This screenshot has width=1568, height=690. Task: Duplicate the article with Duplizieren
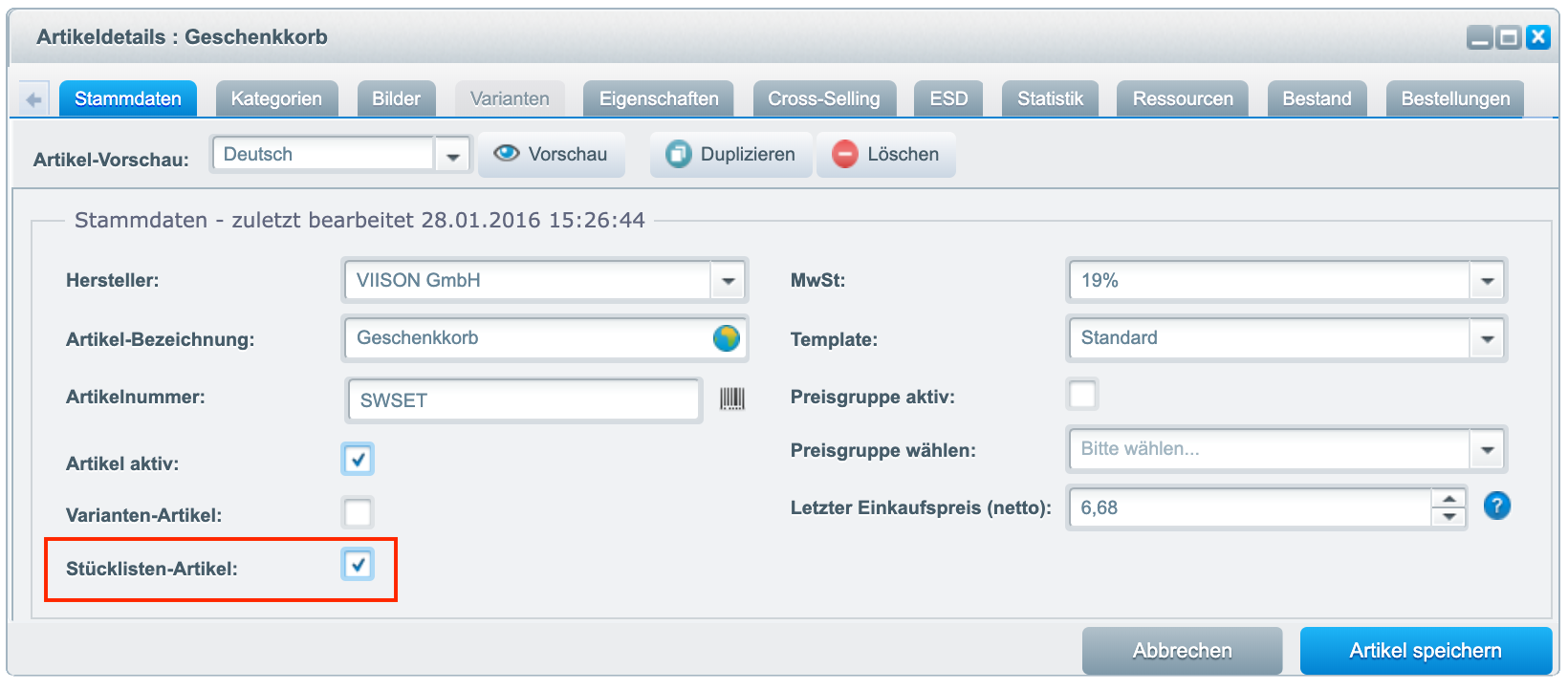tap(730, 155)
